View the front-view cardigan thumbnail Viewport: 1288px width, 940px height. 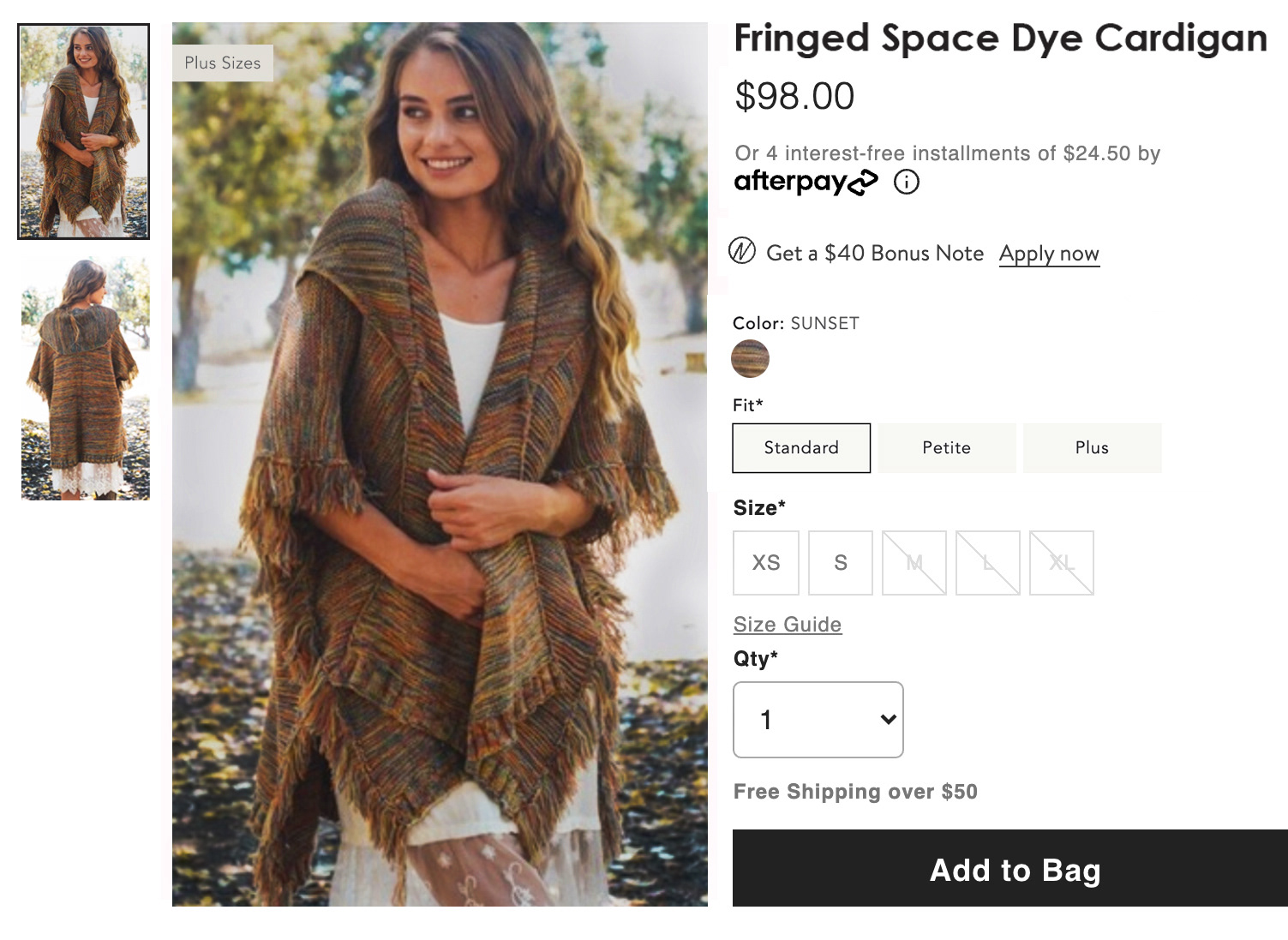(x=84, y=132)
